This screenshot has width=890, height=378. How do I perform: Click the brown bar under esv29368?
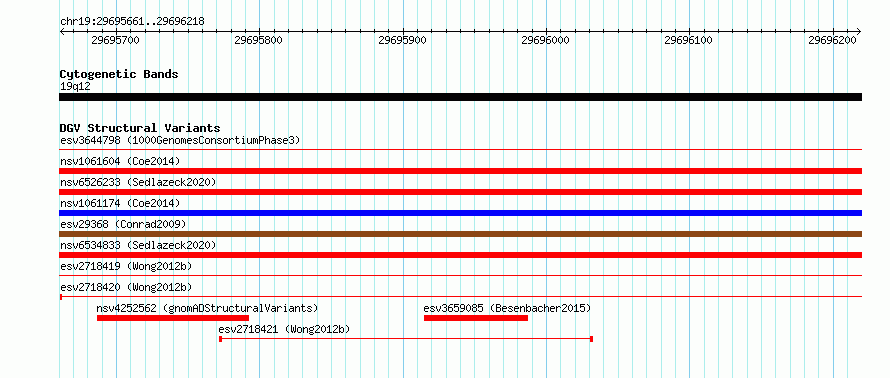pyautogui.click(x=460, y=234)
